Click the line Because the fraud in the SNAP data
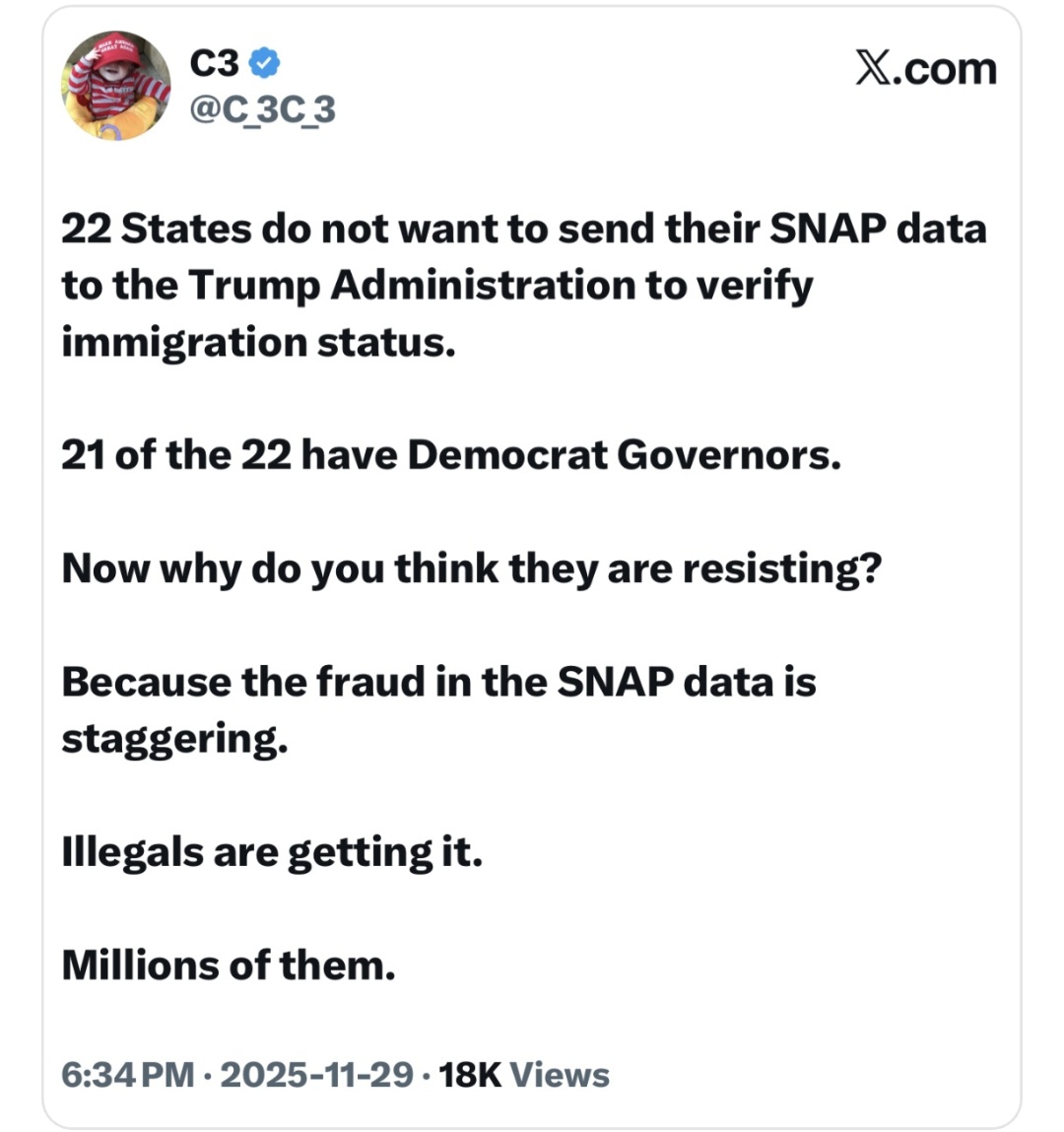Image resolution: width=1064 pixels, height=1132 pixels. (x=438, y=682)
